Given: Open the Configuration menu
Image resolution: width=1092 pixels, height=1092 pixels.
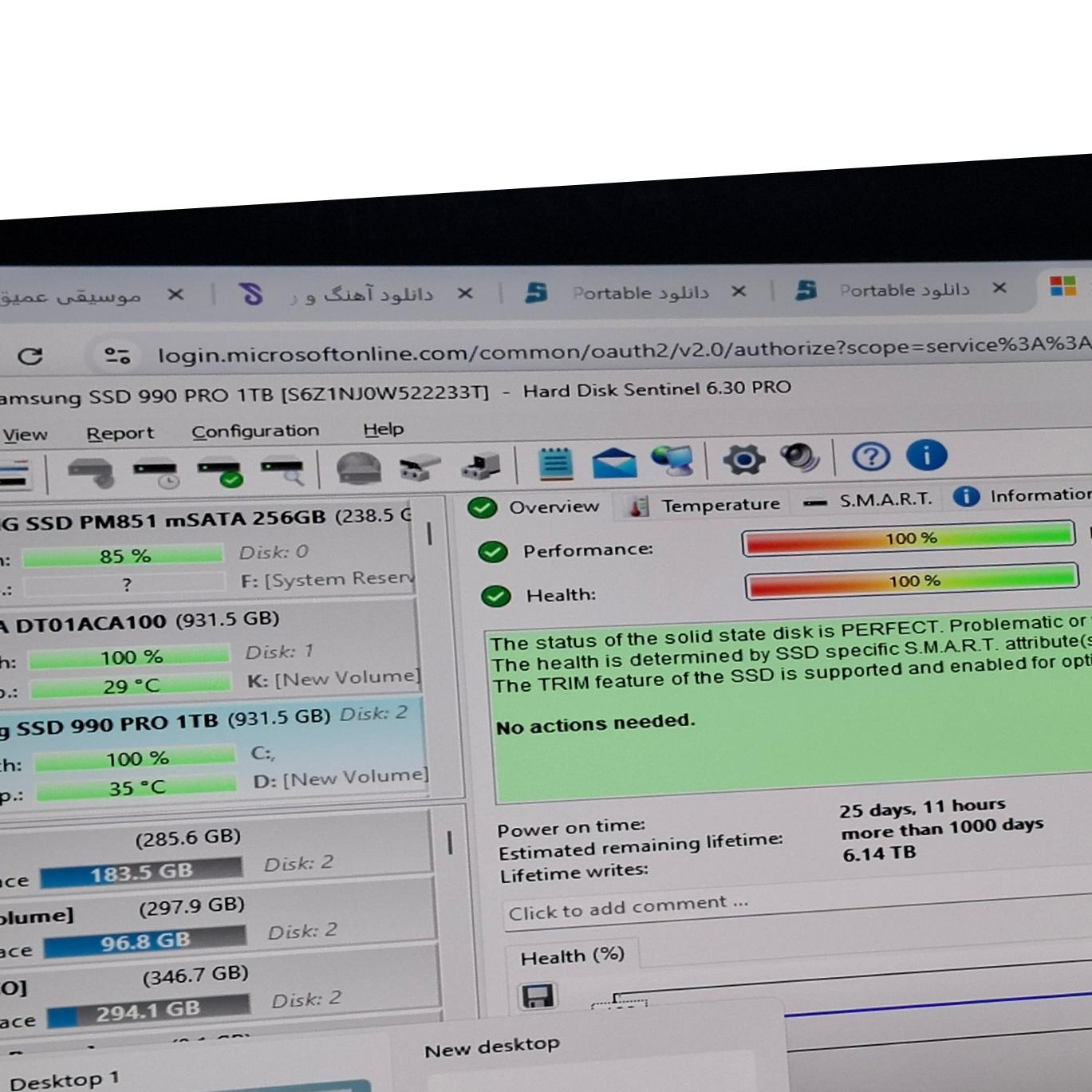Looking at the screenshot, I should tap(254, 431).
